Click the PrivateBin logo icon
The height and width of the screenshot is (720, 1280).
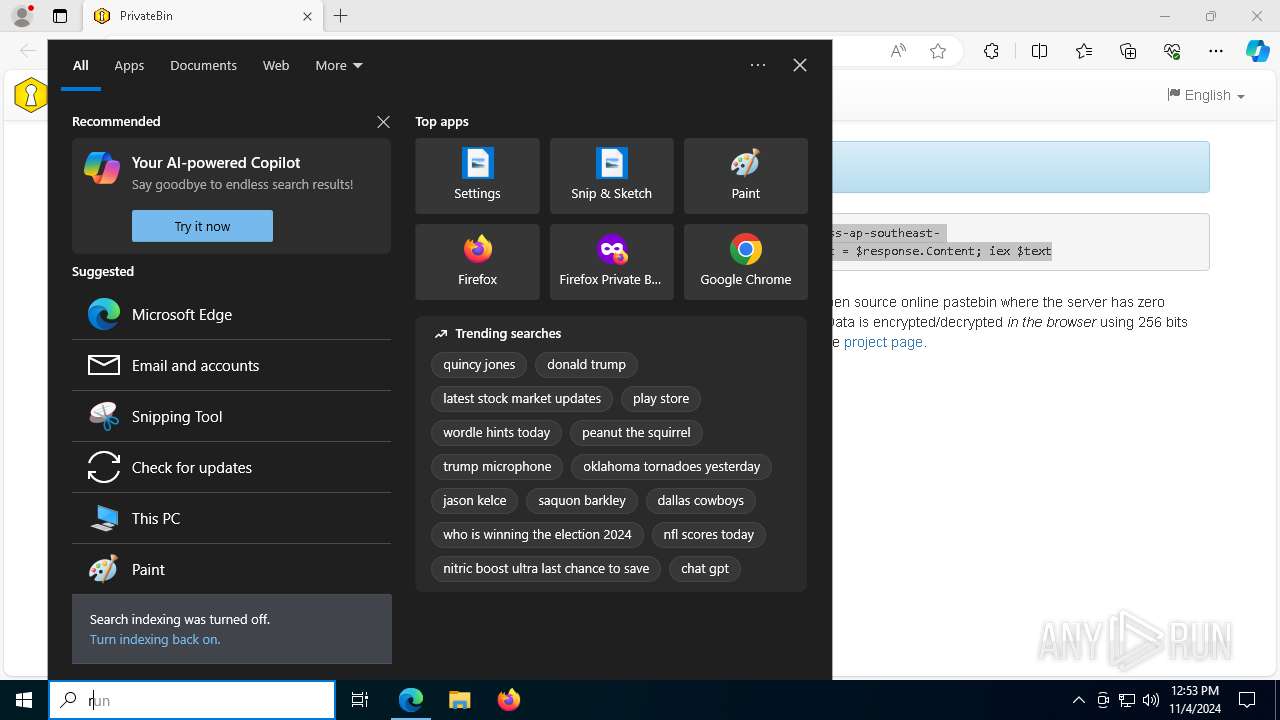(x=31, y=95)
